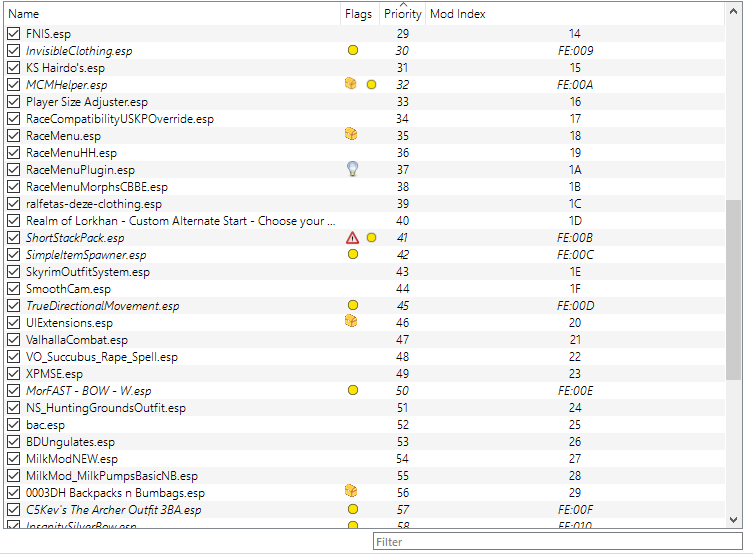Sort plugins by the Name column header
This screenshot has width=753, height=554.
click(172, 14)
